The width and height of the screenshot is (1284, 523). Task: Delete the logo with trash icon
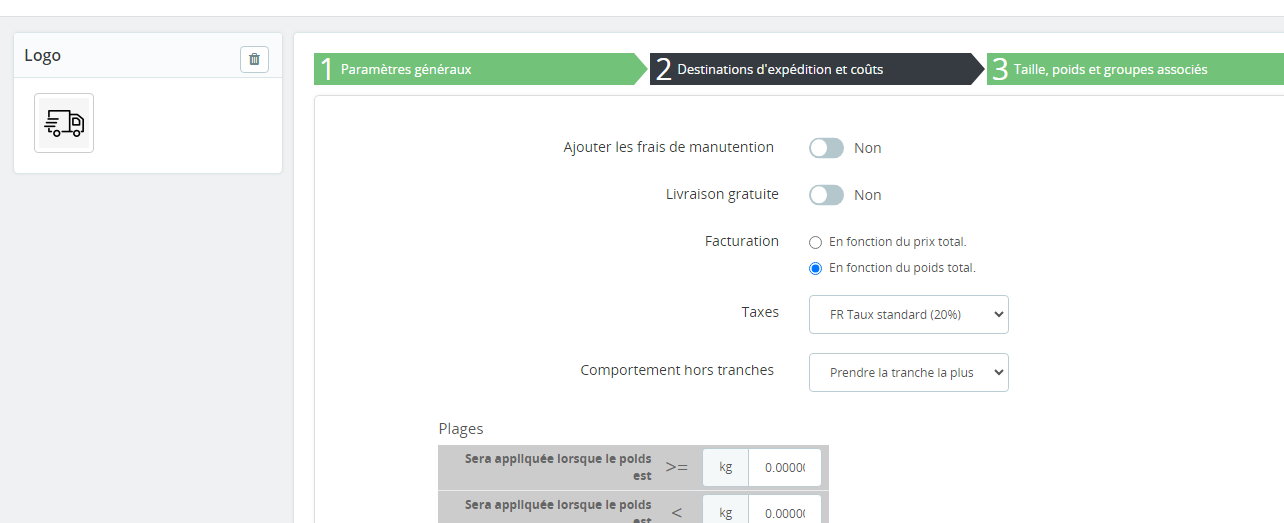(254, 59)
